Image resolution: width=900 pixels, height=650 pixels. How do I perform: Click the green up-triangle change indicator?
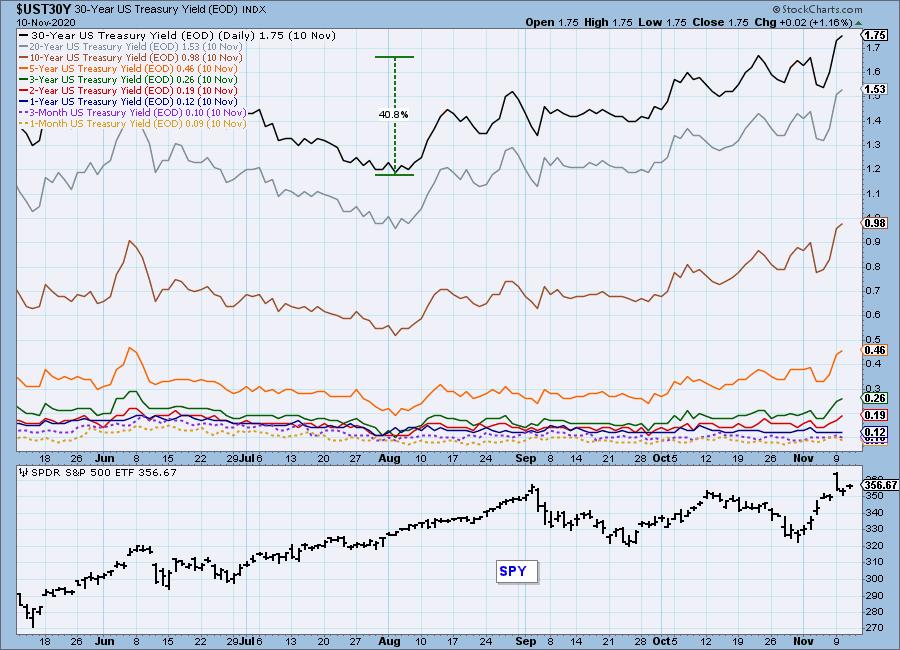[x=859, y=23]
